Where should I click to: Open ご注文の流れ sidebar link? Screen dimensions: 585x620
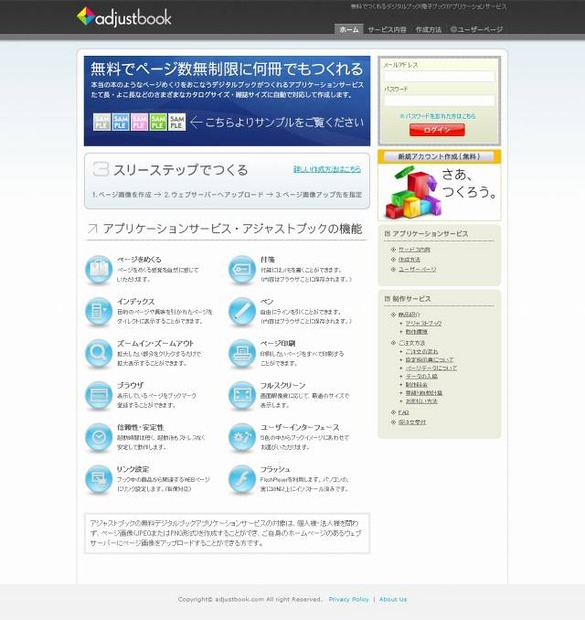(x=422, y=351)
